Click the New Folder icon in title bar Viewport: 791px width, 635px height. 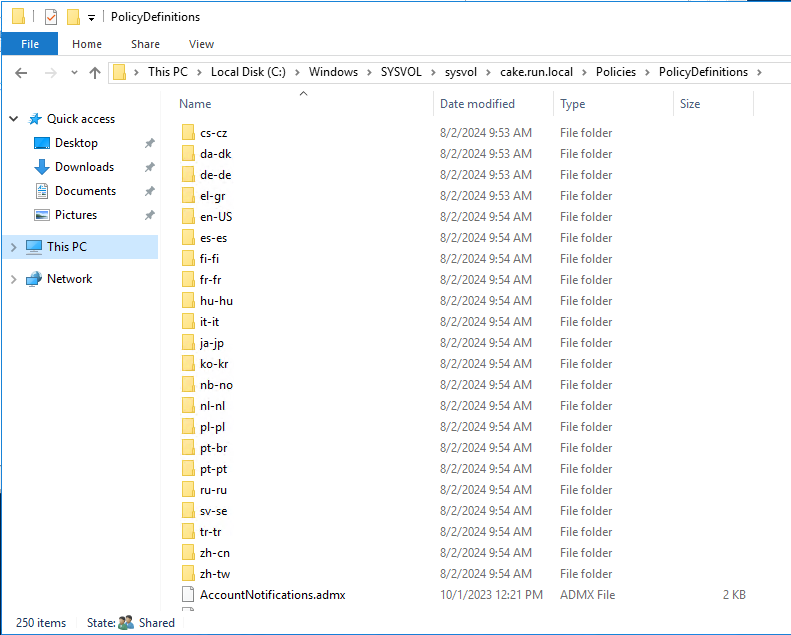tap(73, 17)
